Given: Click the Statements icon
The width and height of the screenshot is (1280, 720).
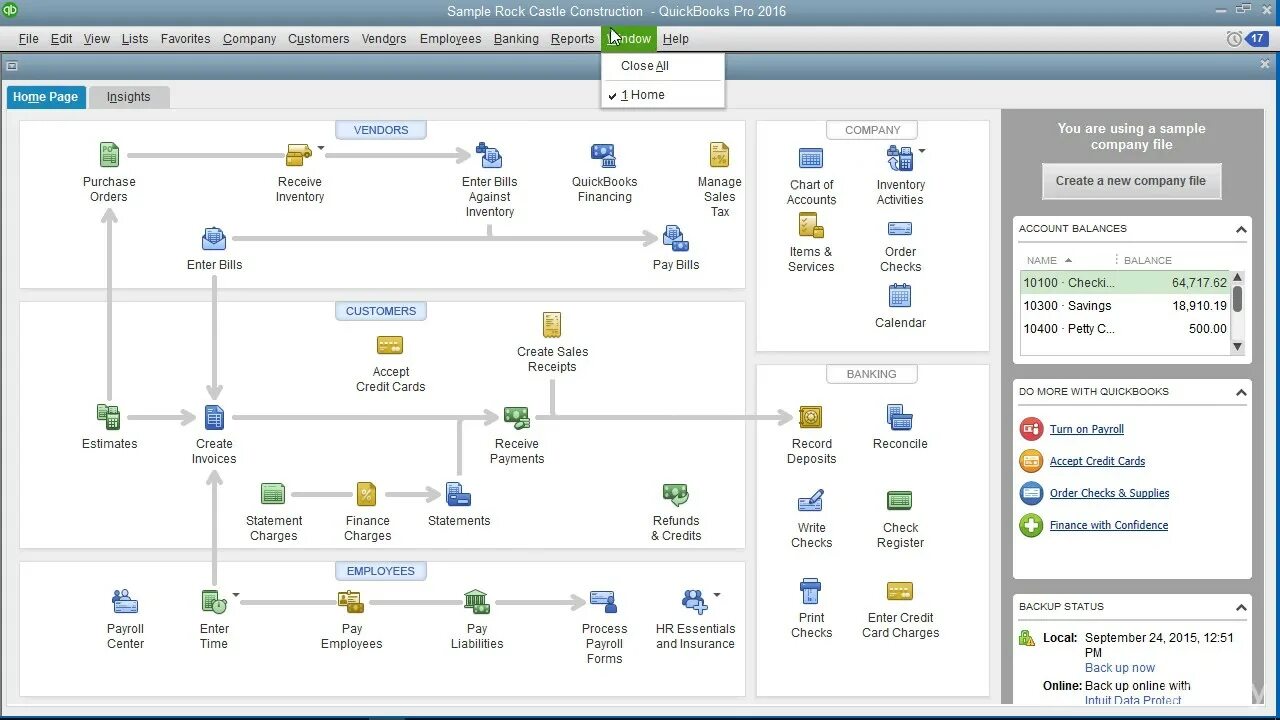Looking at the screenshot, I should coord(458,494).
